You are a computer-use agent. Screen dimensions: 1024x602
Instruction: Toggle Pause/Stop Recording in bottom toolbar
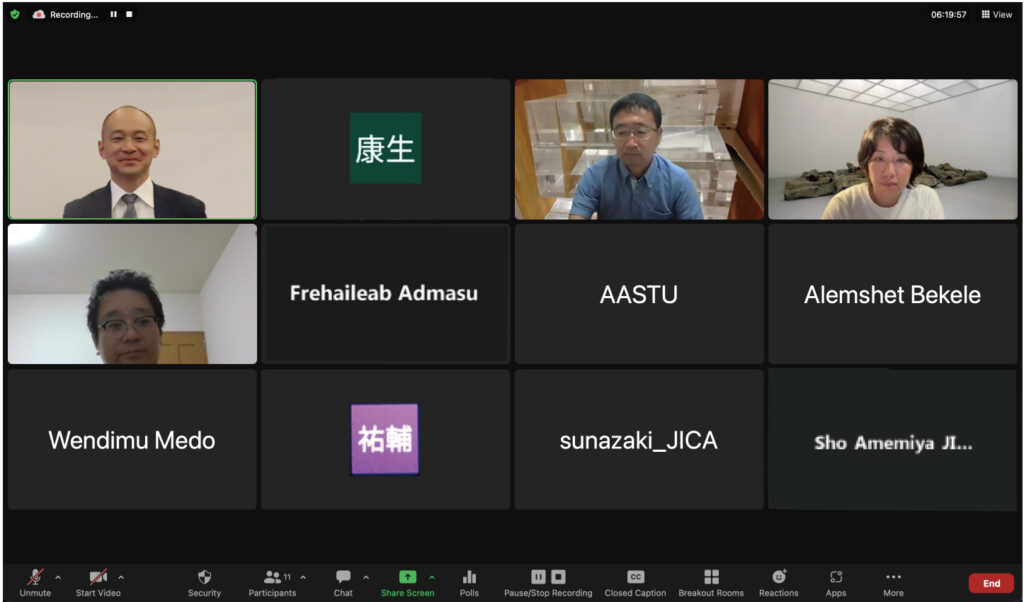(548, 578)
